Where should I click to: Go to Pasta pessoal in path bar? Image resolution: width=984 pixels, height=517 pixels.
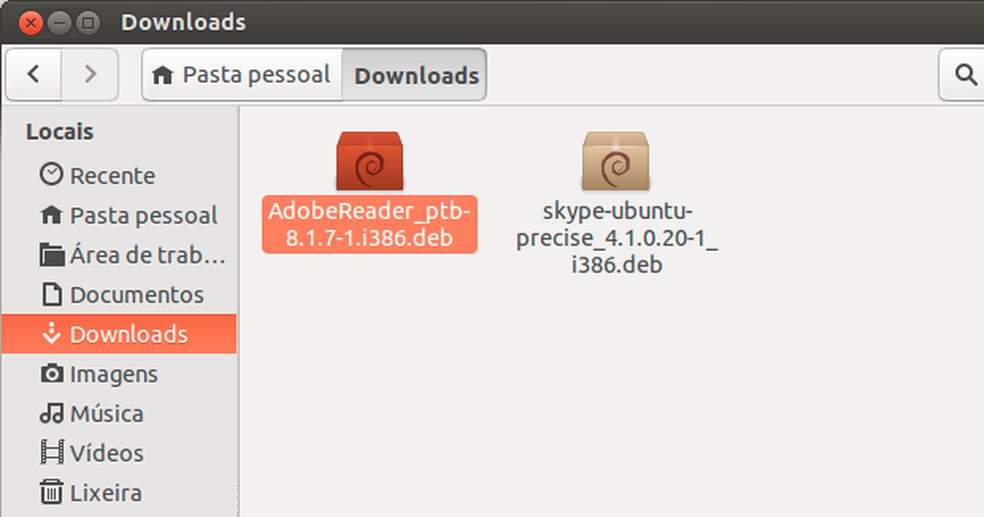(x=243, y=75)
